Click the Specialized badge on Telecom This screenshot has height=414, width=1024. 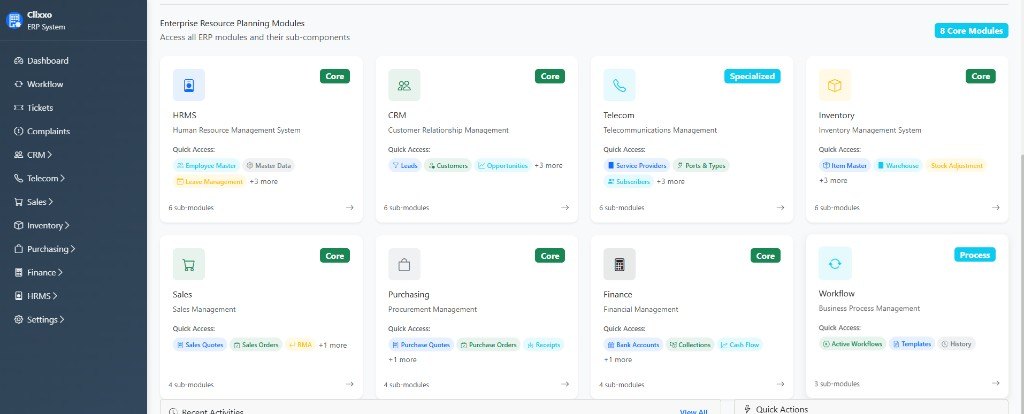[x=752, y=76]
